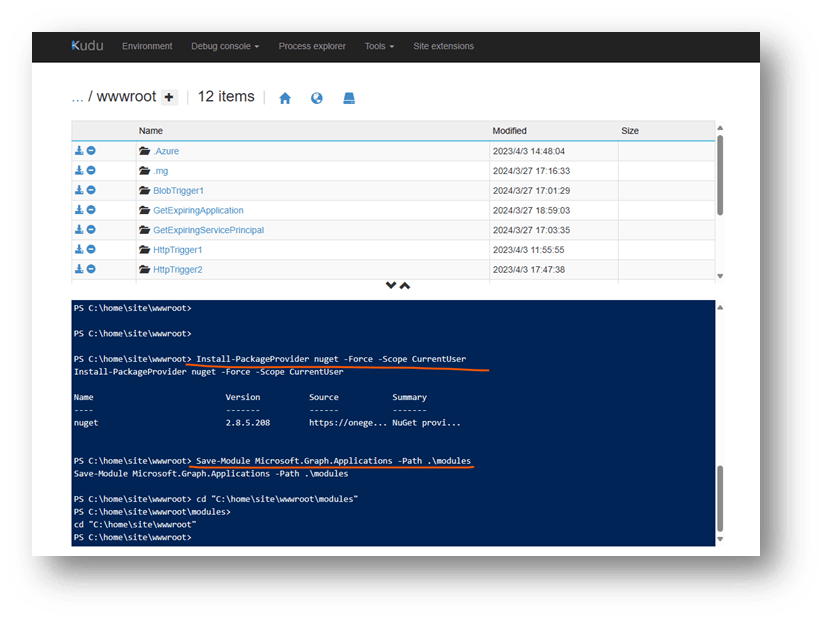This screenshot has width=825, height=621.
Task: Open the .mg folder
Action: pos(160,171)
